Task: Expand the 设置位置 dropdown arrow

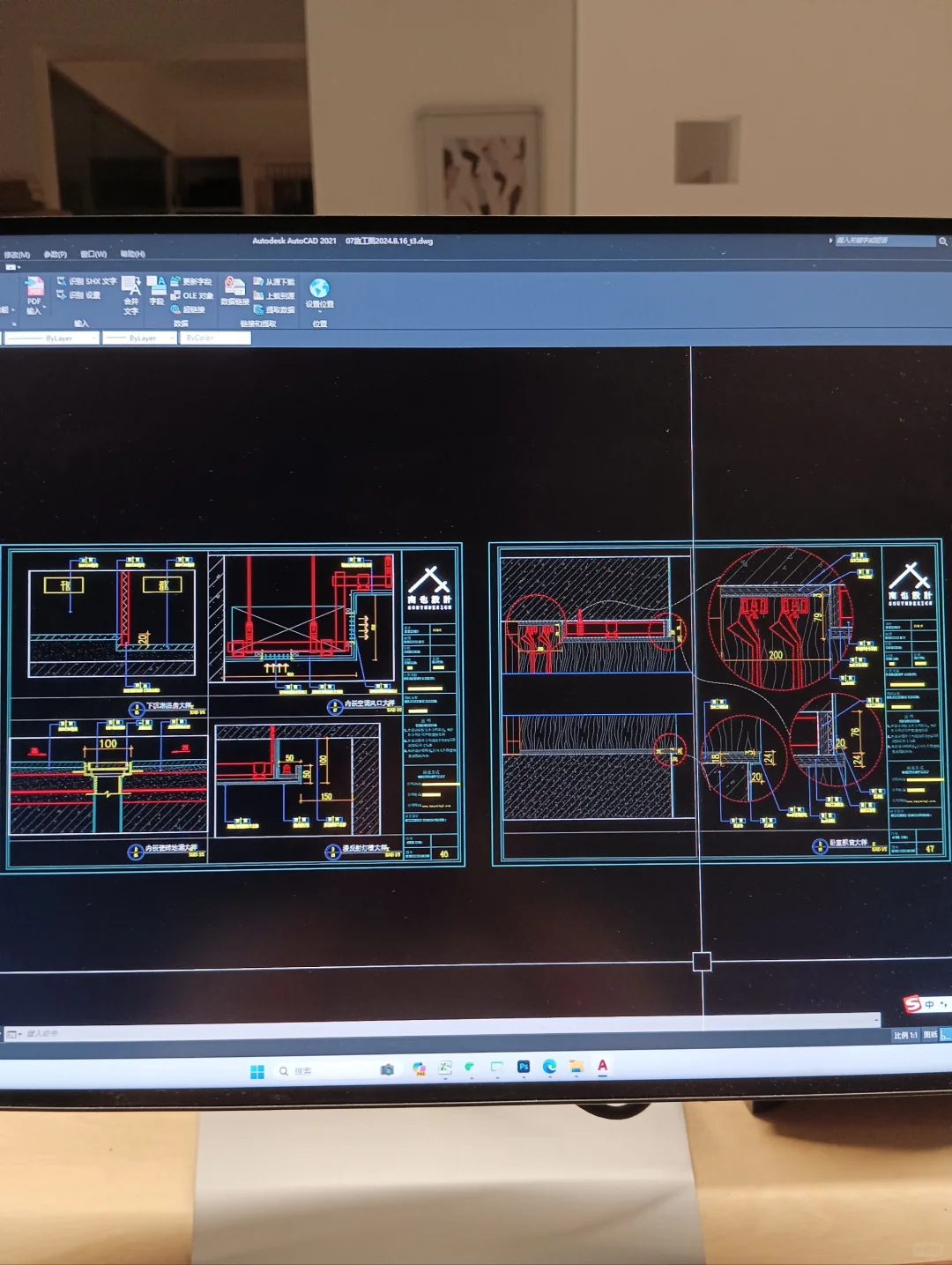Action: point(319,311)
